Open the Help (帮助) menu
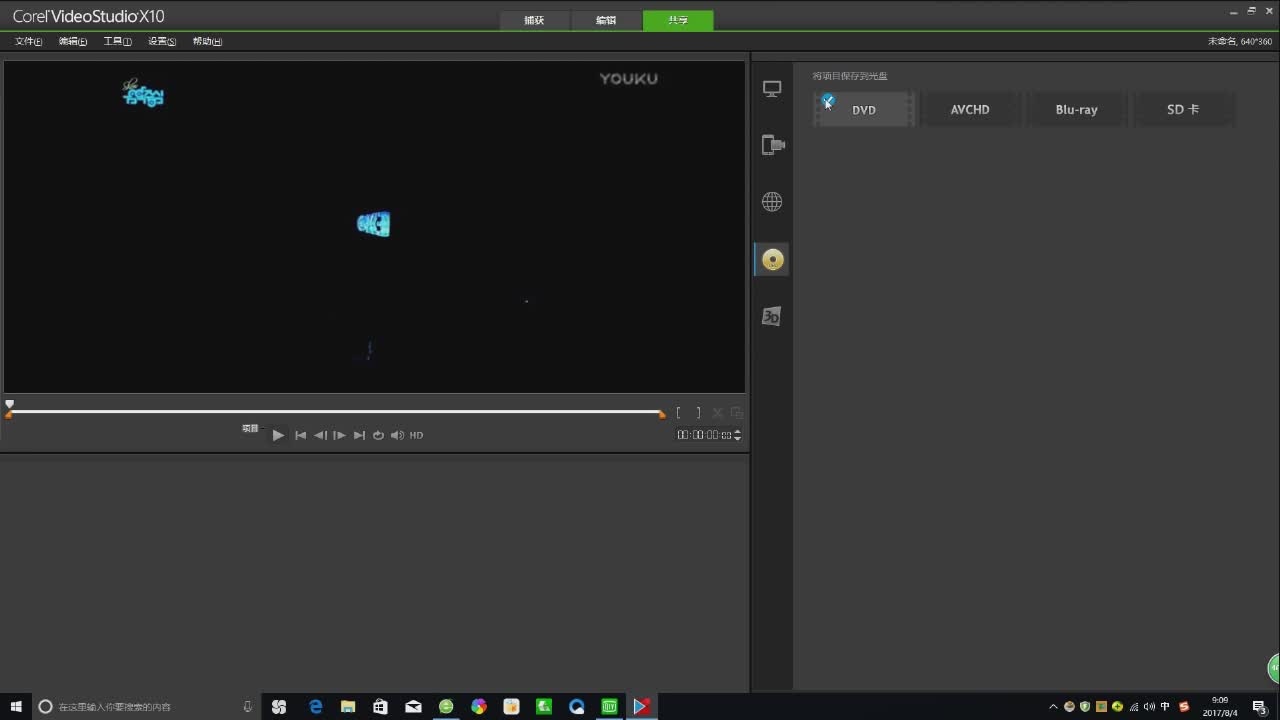The image size is (1280, 720). [207, 41]
